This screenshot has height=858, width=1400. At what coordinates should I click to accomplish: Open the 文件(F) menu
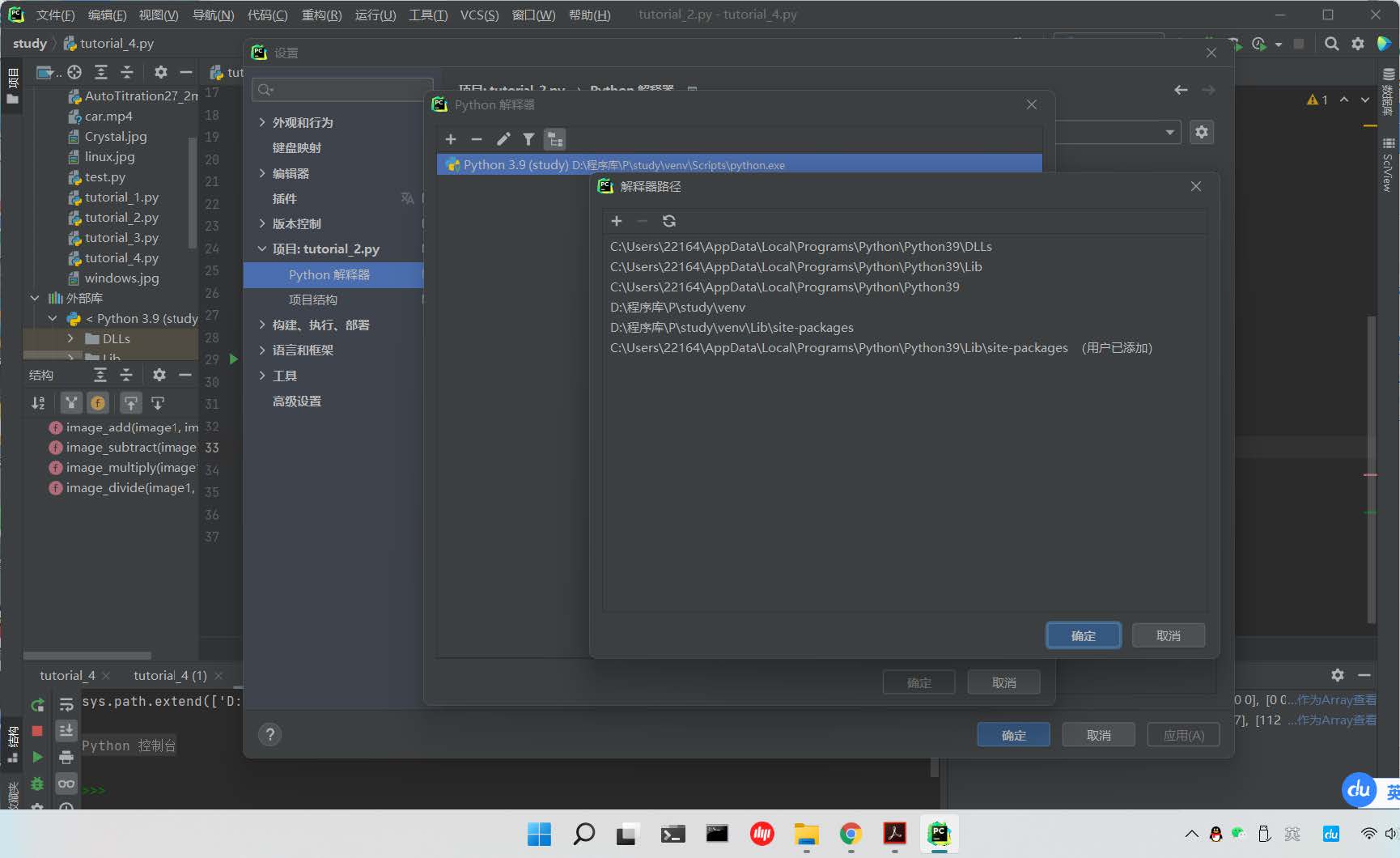pyautogui.click(x=55, y=15)
